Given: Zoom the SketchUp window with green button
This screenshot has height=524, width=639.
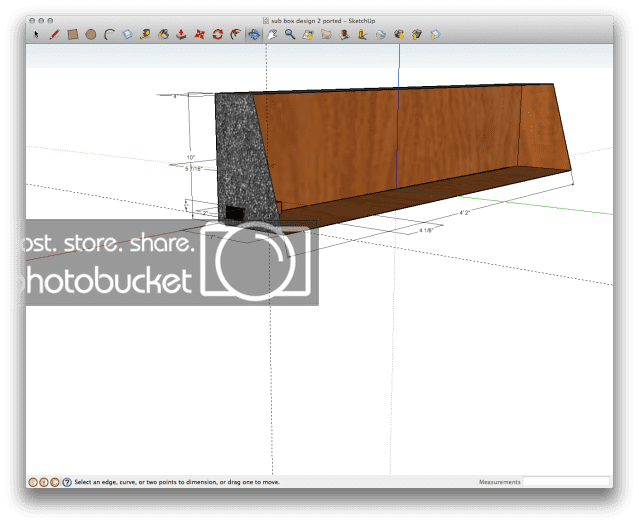Looking at the screenshot, I should point(50,21).
